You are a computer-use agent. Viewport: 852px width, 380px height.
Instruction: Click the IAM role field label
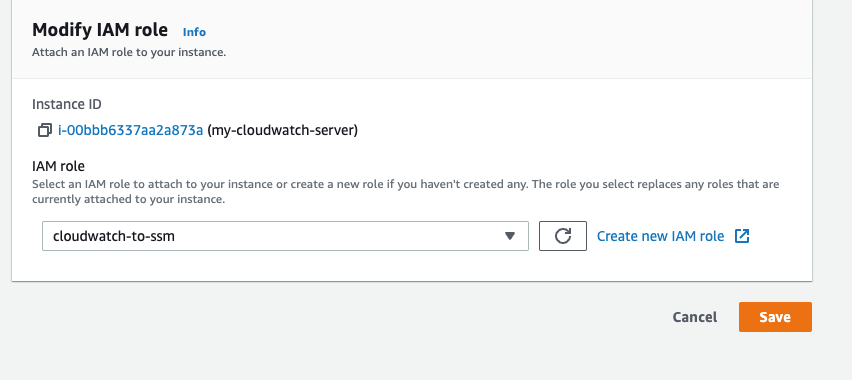click(59, 166)
